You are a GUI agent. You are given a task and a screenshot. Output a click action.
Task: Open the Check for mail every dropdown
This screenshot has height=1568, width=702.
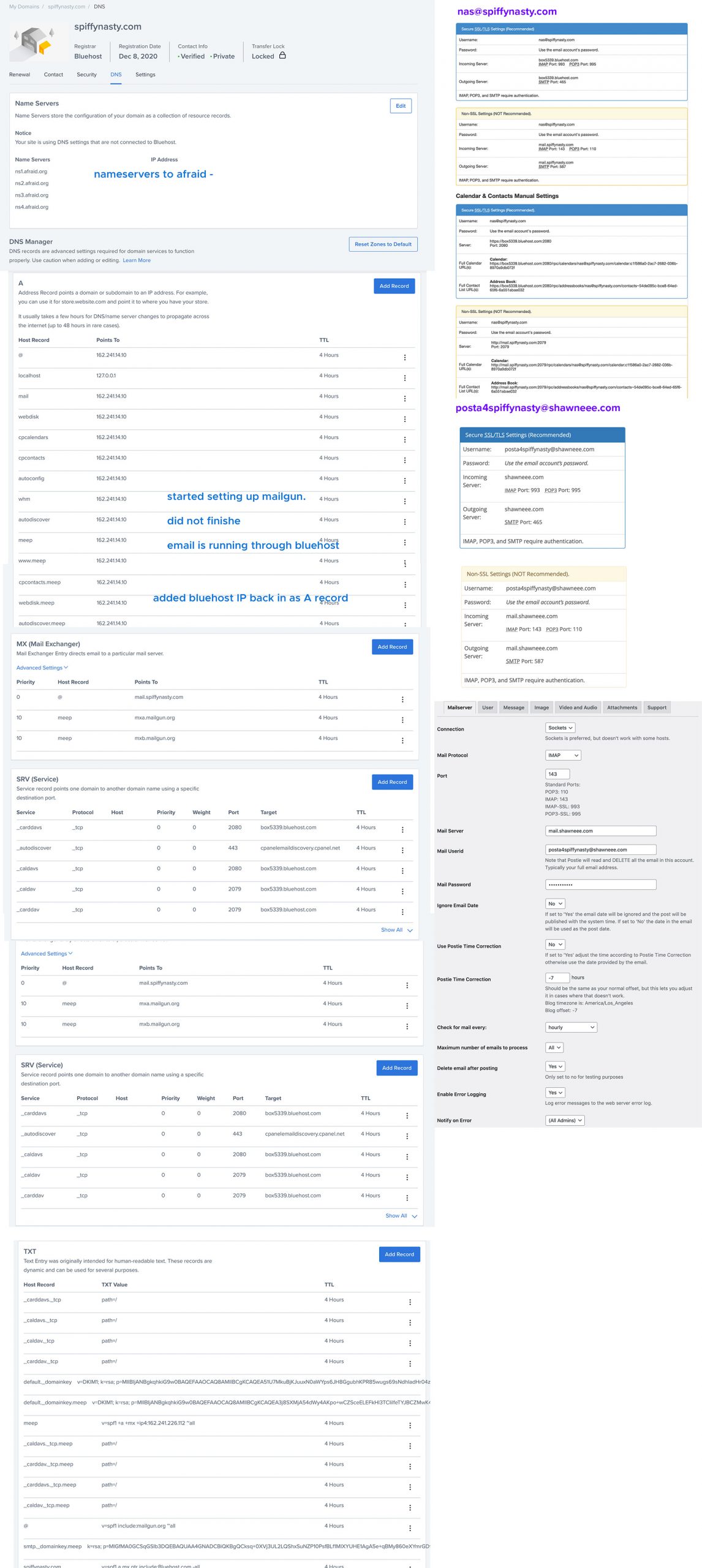[571, 1027]
